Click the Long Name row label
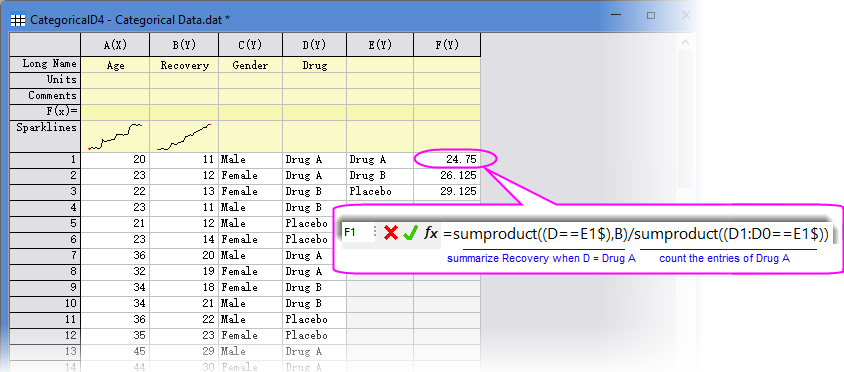844x372 pixels. click(x=45, y=64)
